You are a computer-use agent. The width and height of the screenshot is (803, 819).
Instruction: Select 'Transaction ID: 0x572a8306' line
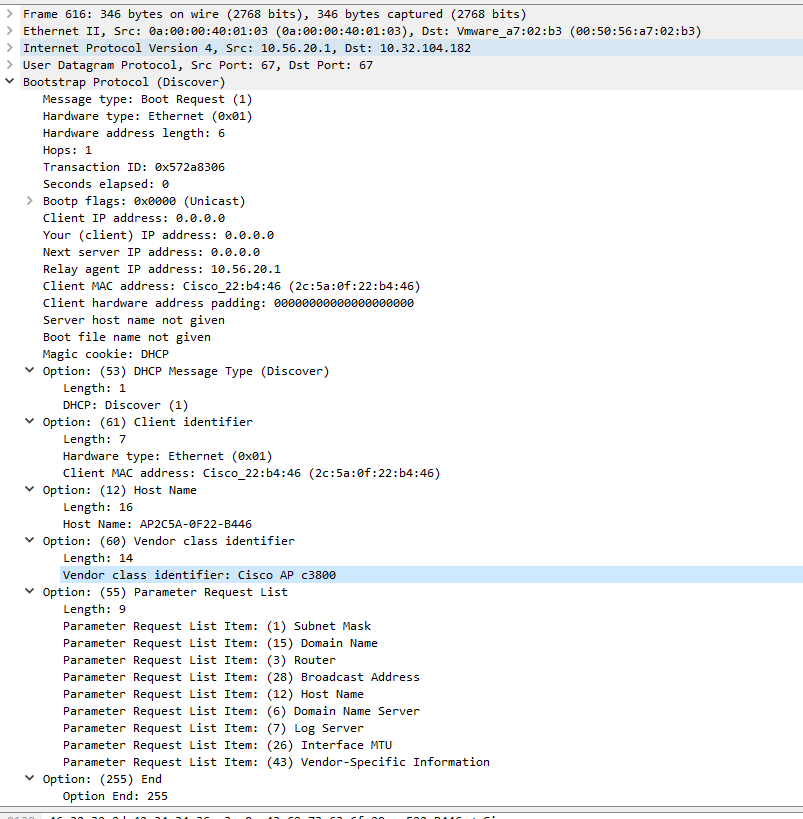(x=134, y=167)
